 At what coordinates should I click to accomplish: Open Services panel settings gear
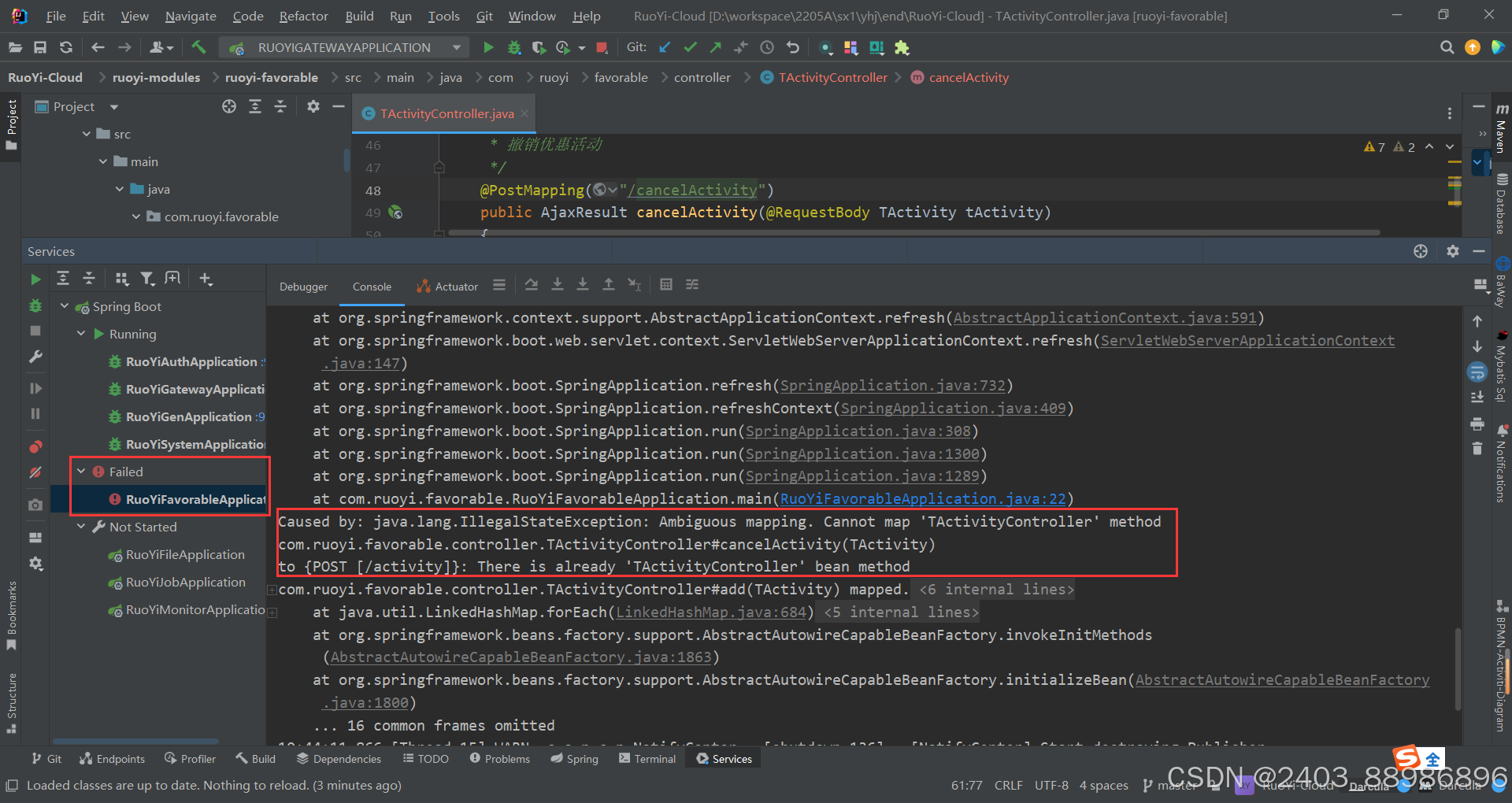[x=1453, y=251]
